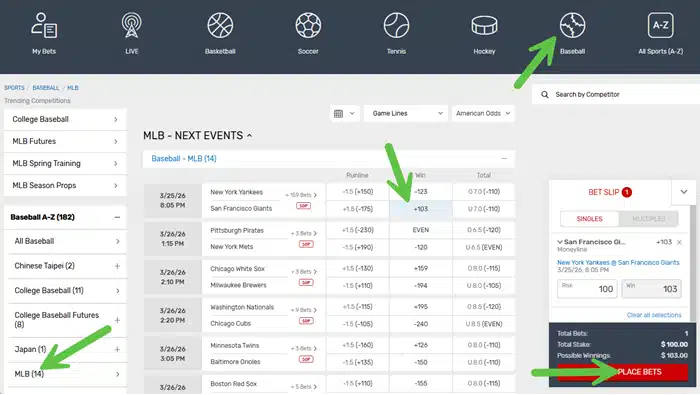Switch to SINGLES tab
700x395 pixels.
click(589, 219)
